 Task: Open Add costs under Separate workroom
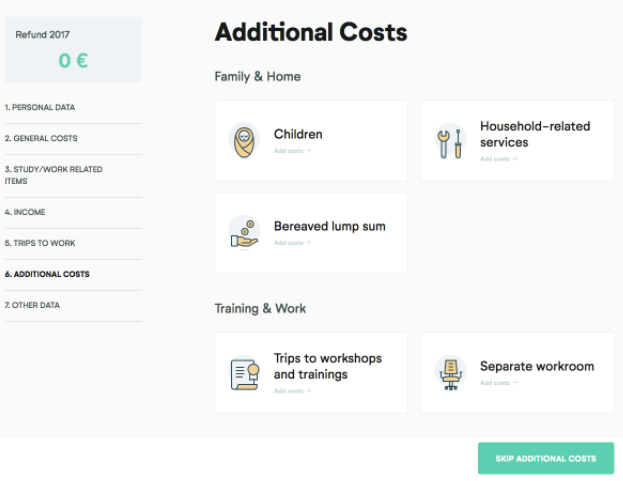click(x=498, y=383)
